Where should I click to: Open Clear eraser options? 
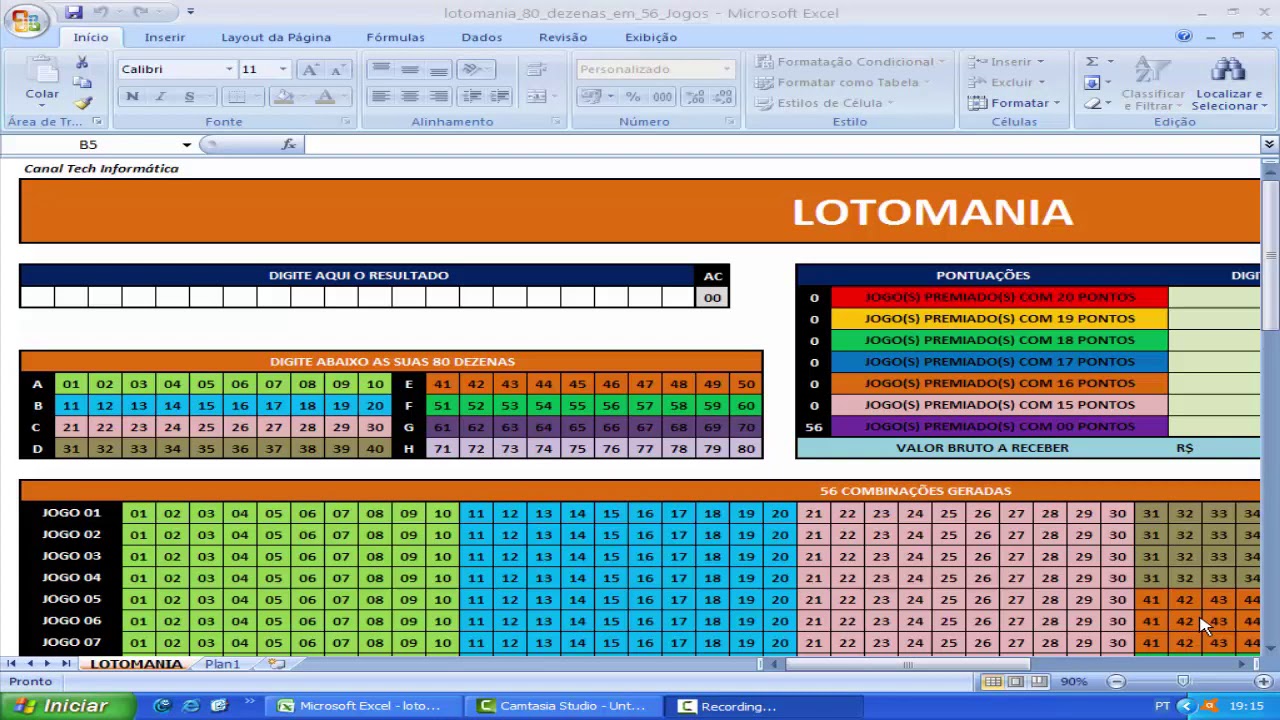[1092, 103]
